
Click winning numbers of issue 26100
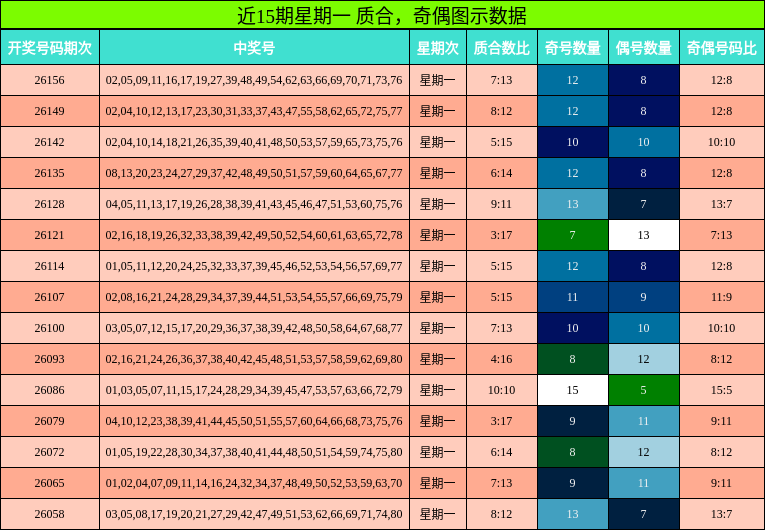[x=254, y=328]
